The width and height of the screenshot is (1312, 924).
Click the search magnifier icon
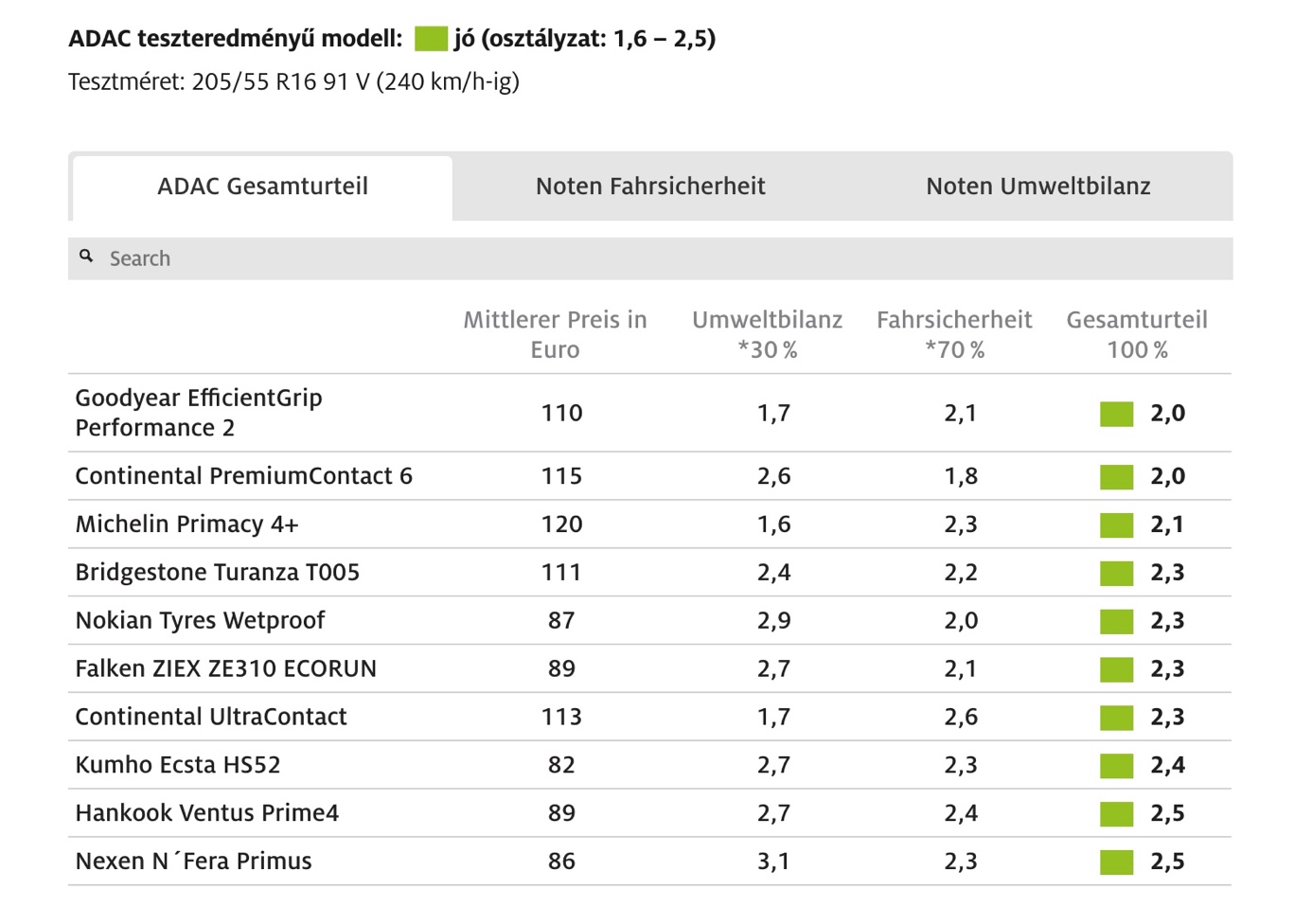point(86,257)
